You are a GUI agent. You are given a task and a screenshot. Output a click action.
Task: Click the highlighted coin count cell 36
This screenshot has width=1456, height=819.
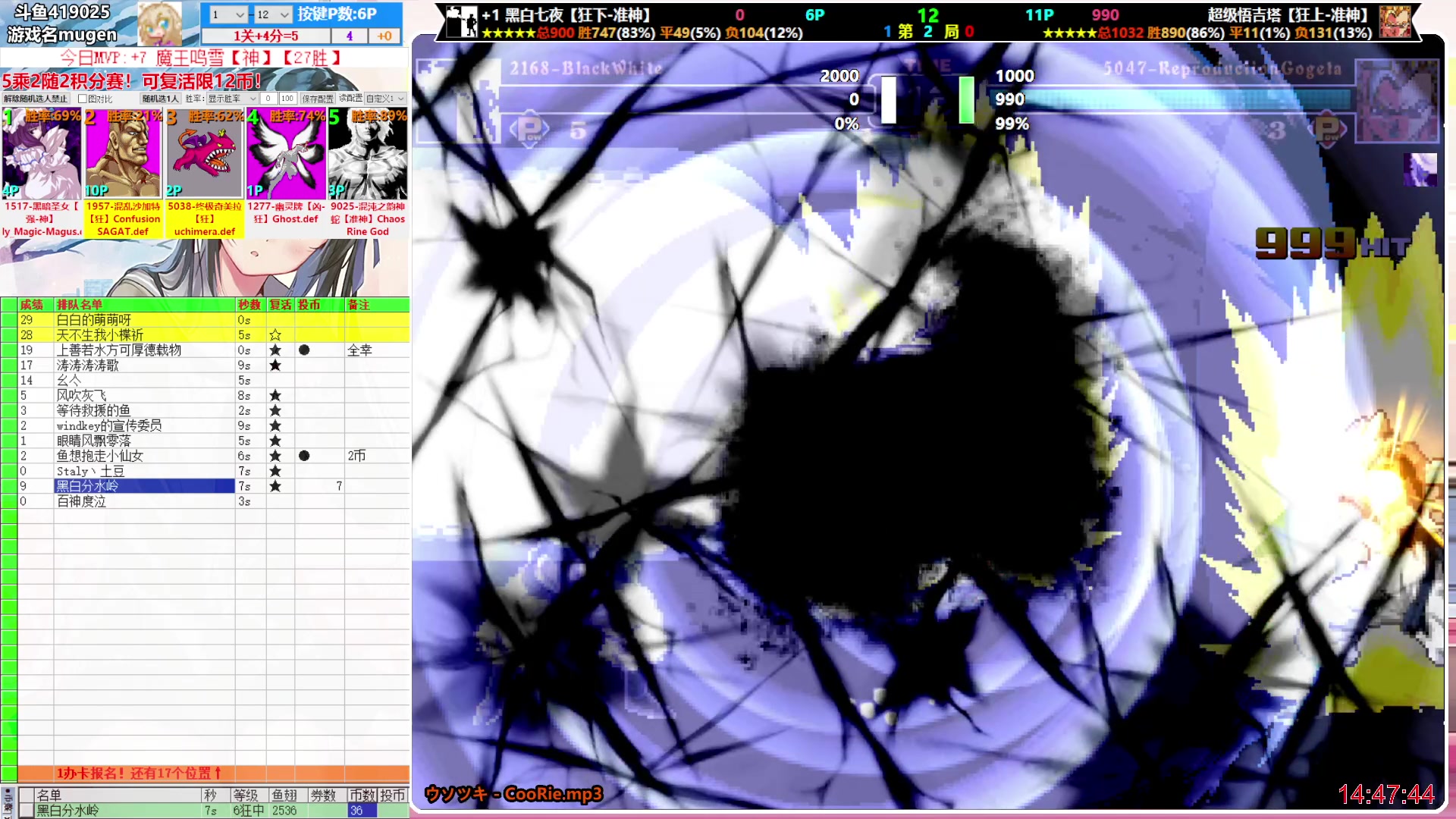click(362, 811)
